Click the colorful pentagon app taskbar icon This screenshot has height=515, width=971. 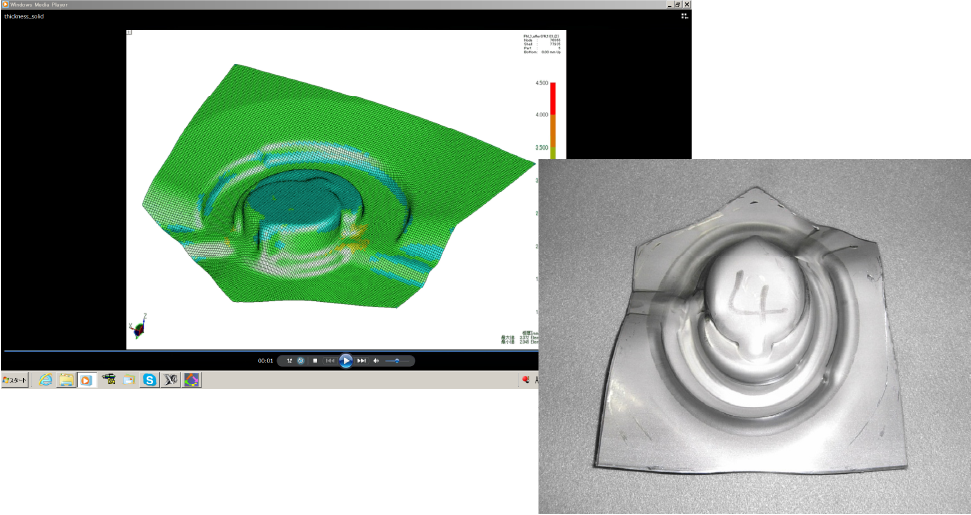tap(192, 380)
